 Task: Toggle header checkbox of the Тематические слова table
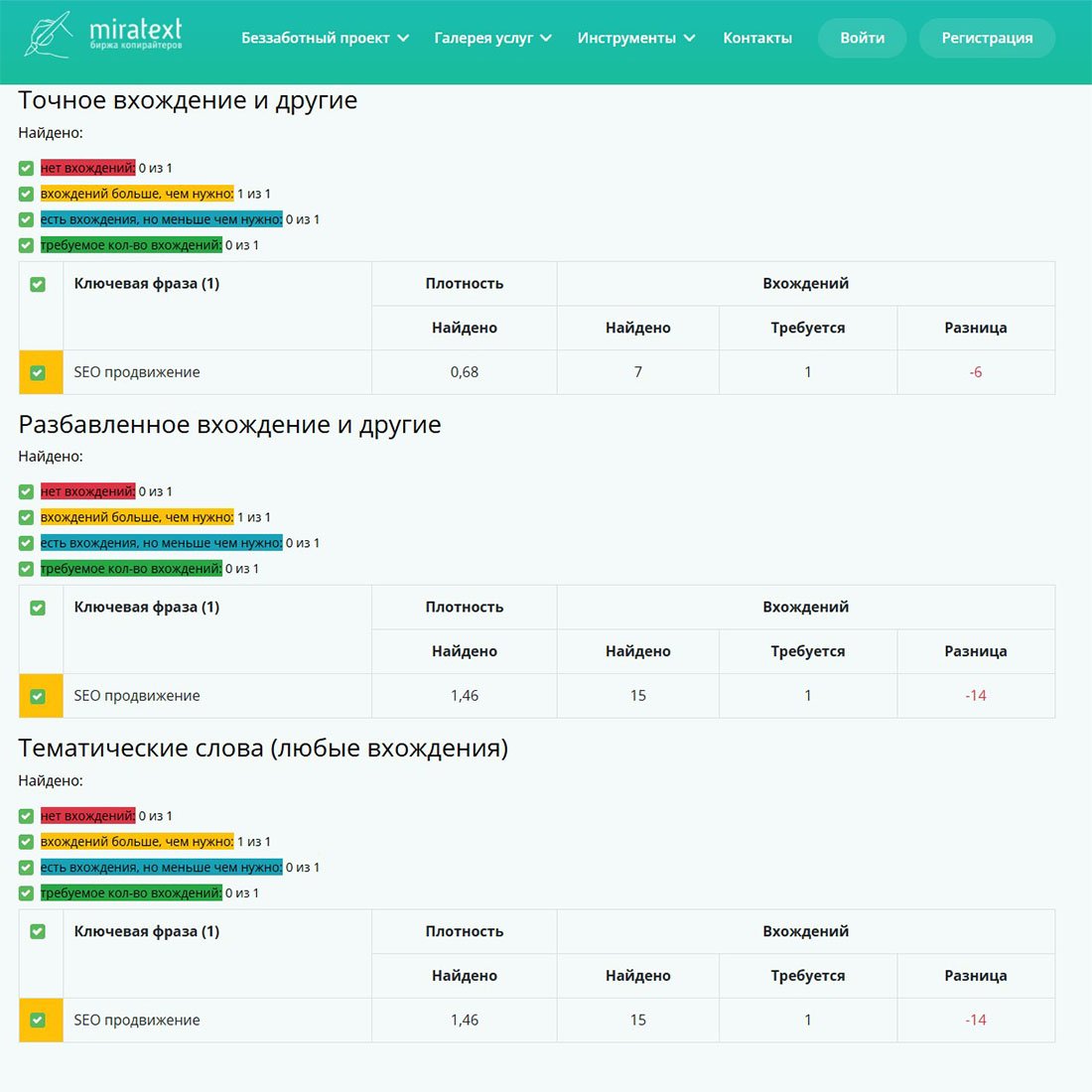pyautogui.click(x=38, y=932)
